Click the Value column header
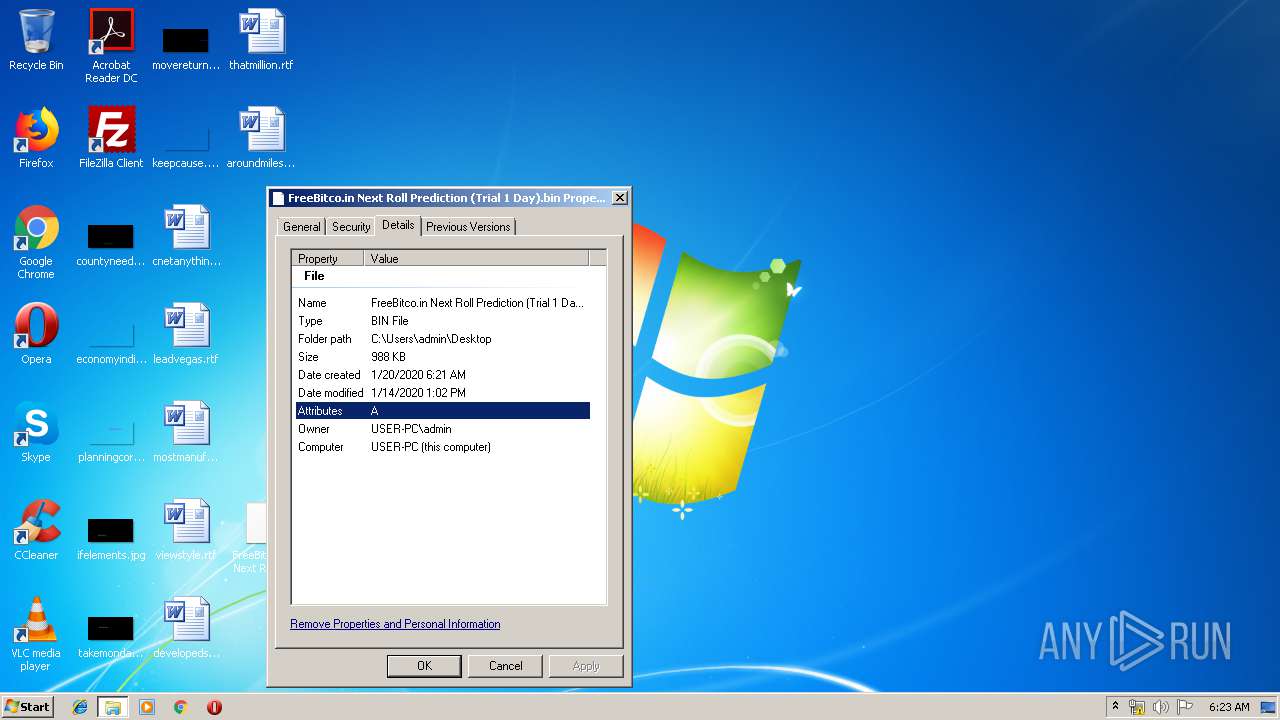The width and height of the screenshot is (1280, 720). tap(477, 258)
